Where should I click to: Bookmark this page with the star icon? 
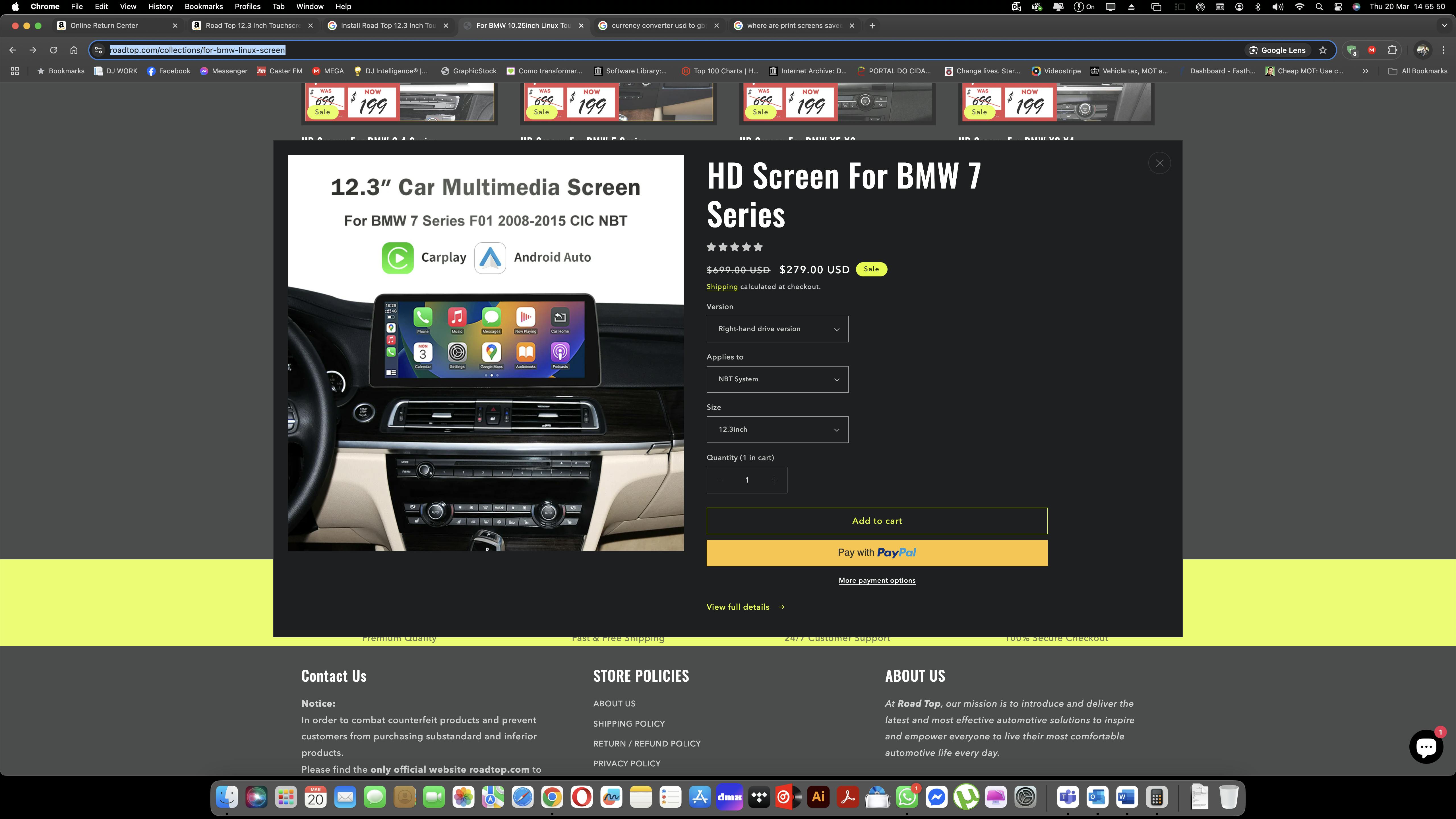pyautogui.click(x=1323, y=50)
